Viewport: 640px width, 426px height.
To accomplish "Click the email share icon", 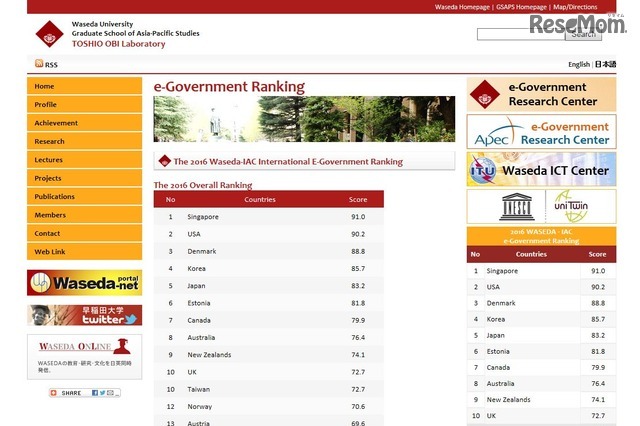I will point(110,393).
